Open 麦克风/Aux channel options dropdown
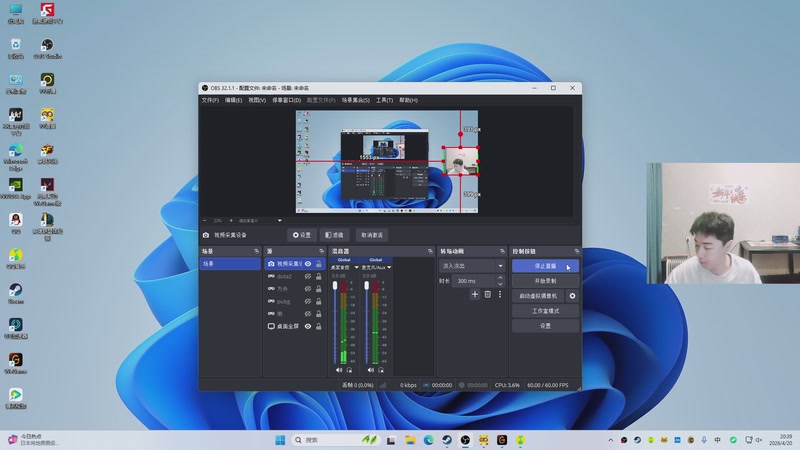The width and height of the screenshot is (800, 450). tap(389, 267)
